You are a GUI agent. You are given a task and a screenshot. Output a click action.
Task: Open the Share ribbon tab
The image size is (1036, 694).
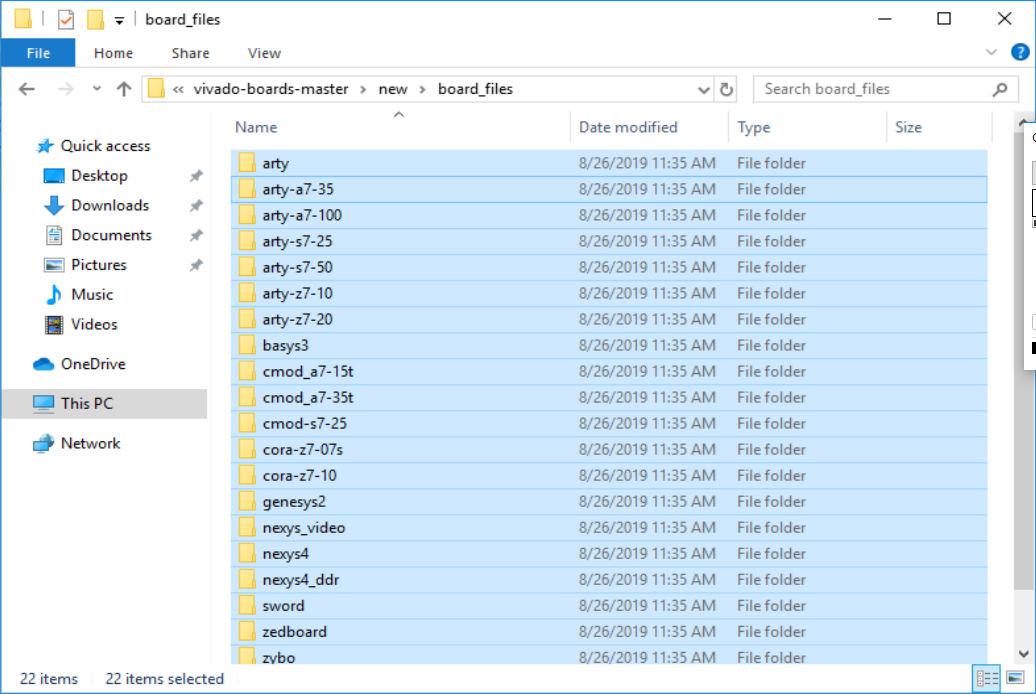[x=190, y=53]
